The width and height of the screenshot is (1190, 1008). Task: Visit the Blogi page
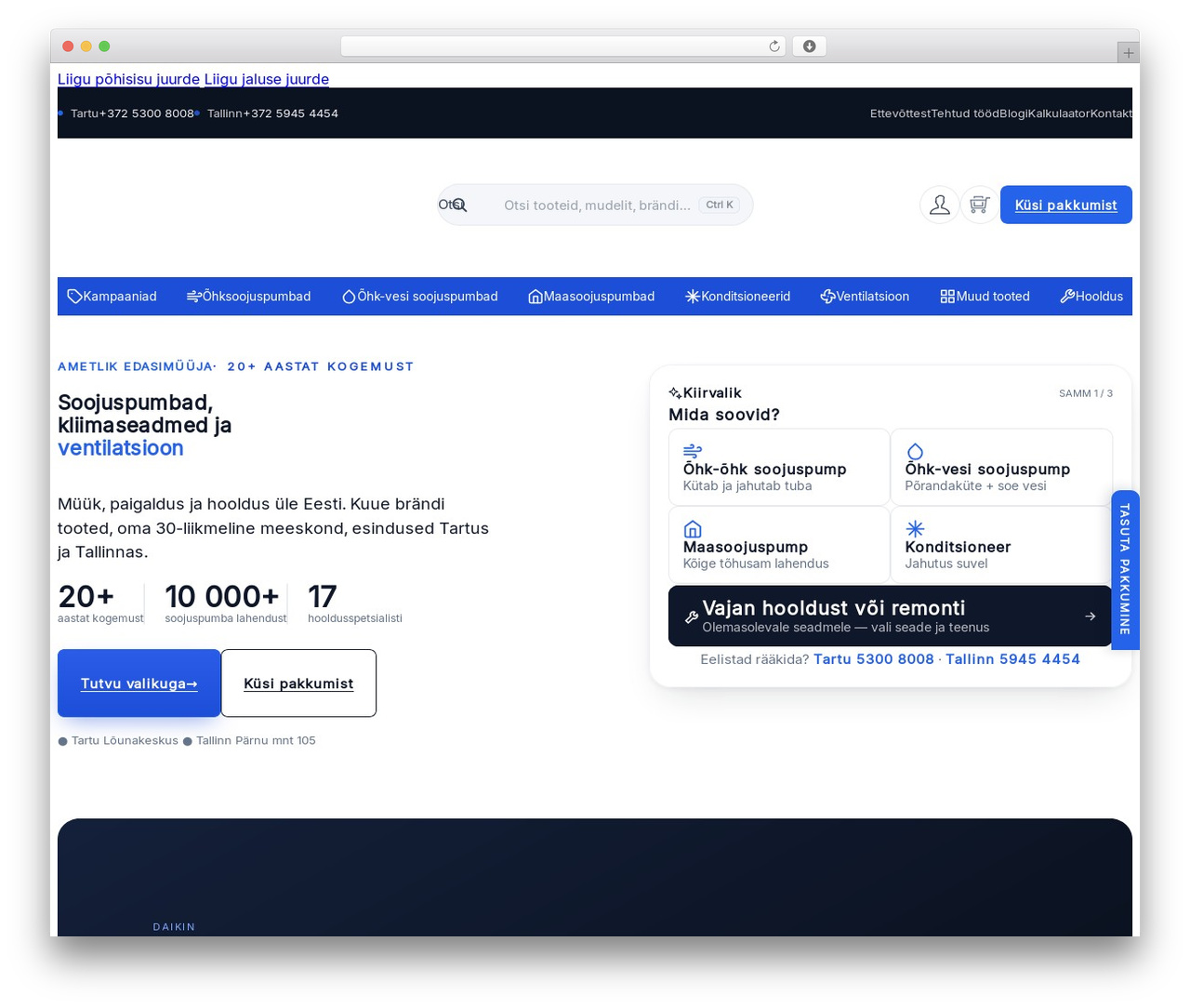pyautogui.click(x=1013, y=113)
